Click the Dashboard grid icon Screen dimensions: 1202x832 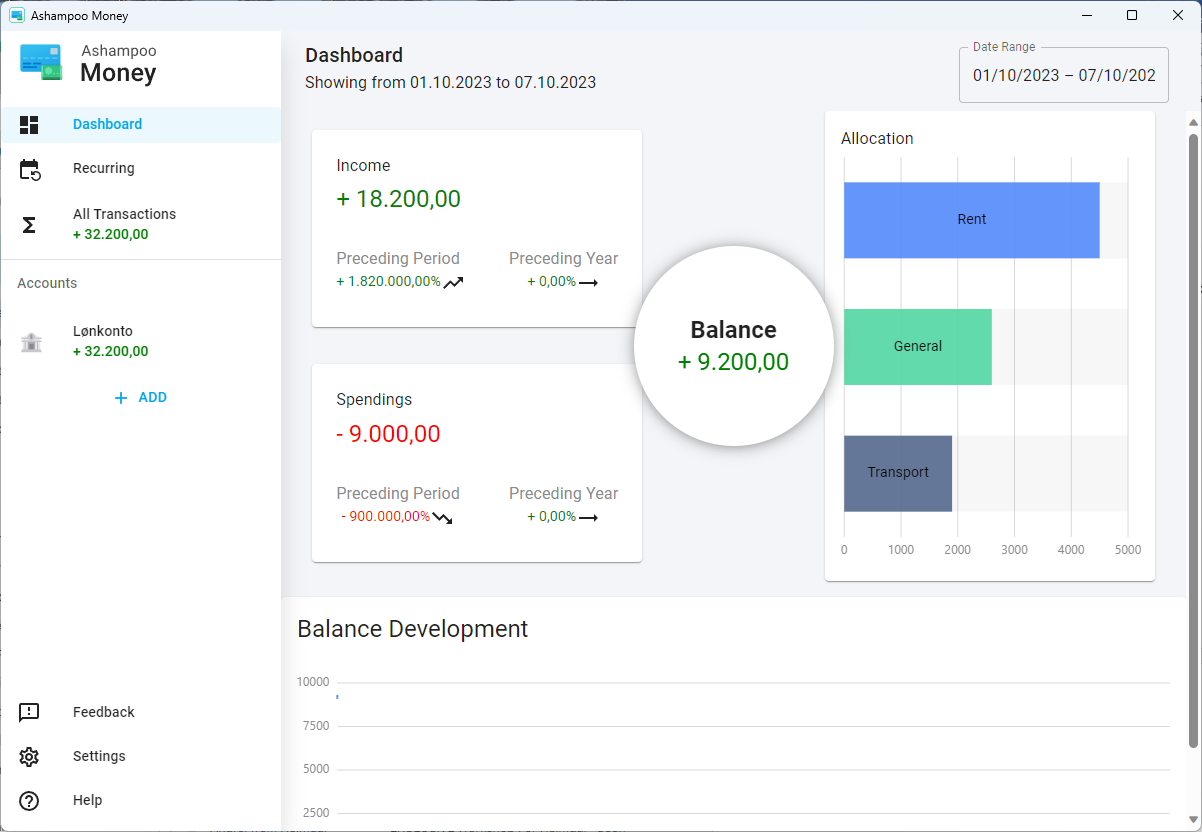(x=29, y=125)
